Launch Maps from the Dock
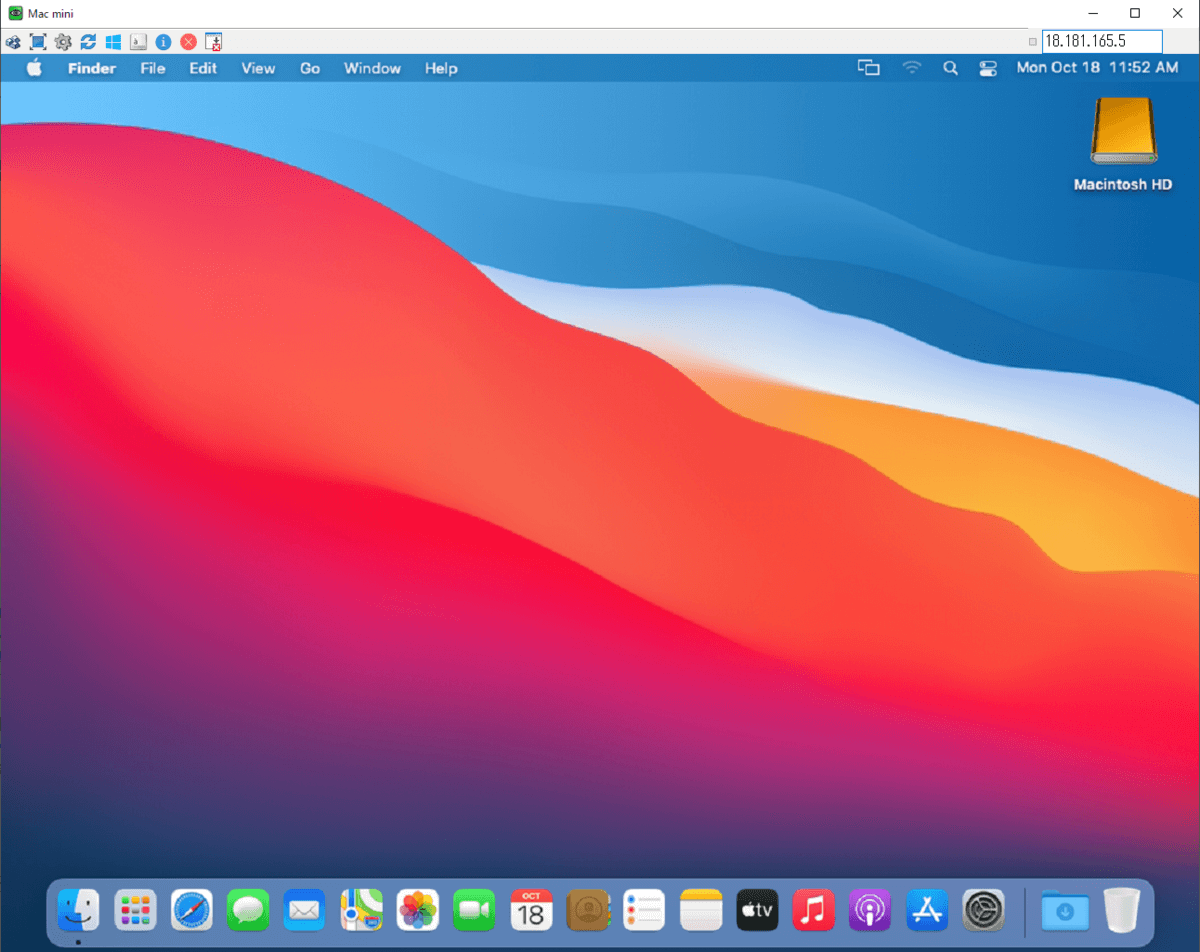Image resolution: width=1200 pixels, height=952 pixels. click(x=361, y=910)
